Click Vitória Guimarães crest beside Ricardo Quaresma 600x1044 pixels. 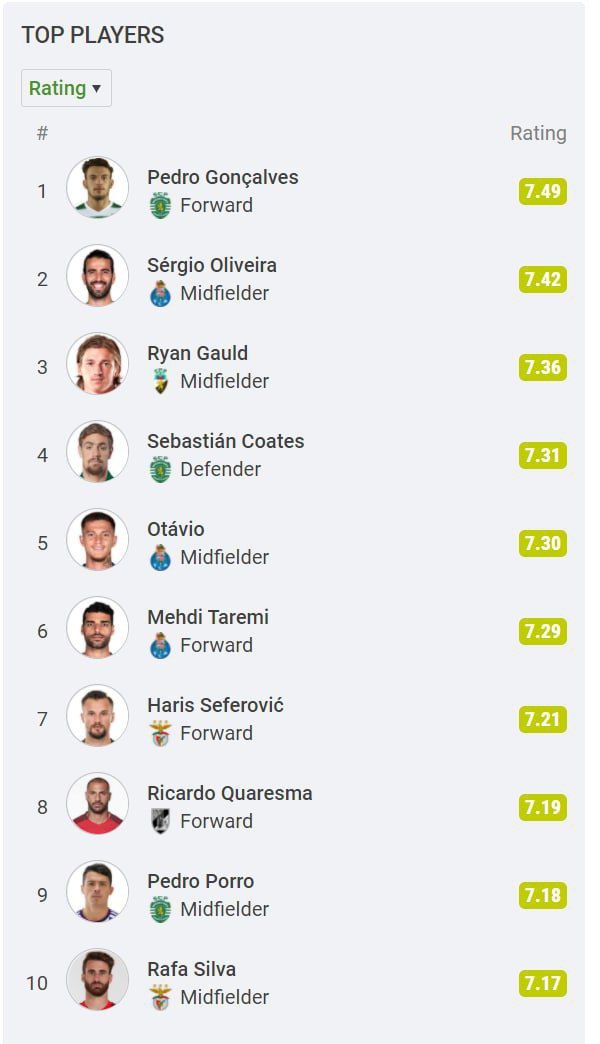pyautogui.click(x=160, y=821)
